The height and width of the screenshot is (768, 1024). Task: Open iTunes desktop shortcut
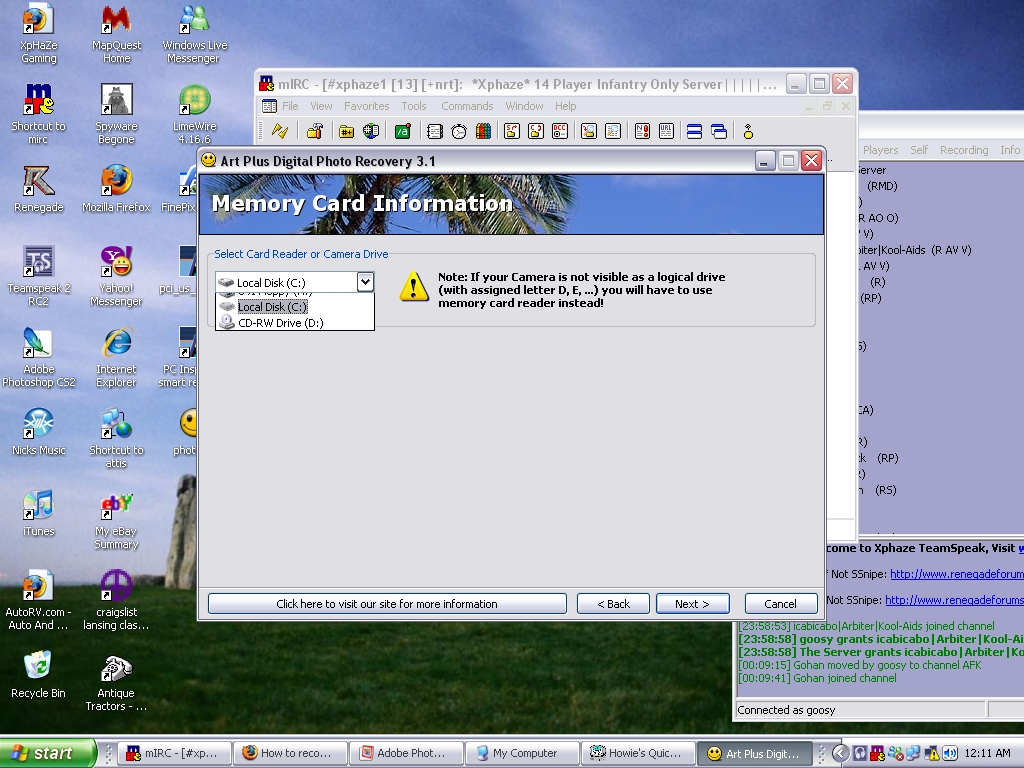(38, 512)
